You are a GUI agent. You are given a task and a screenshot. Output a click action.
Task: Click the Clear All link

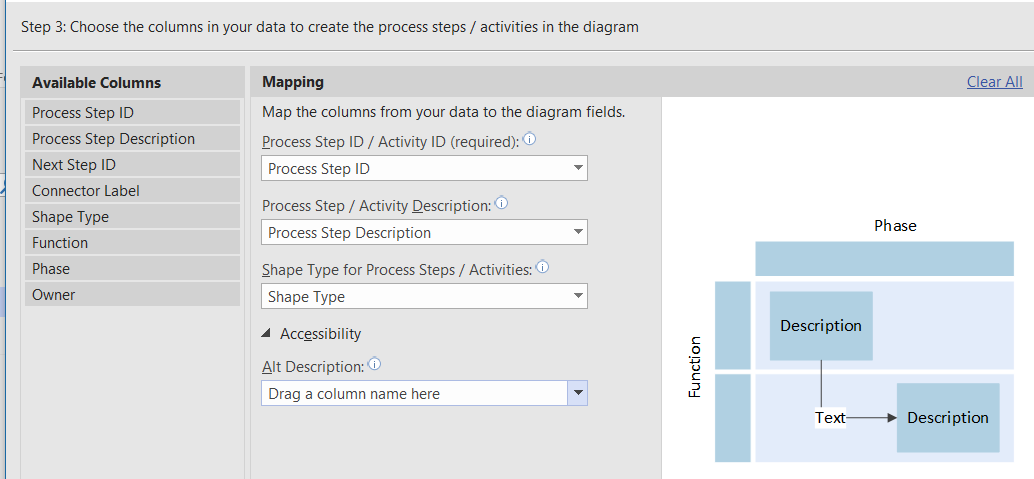[x=994, y=82]
